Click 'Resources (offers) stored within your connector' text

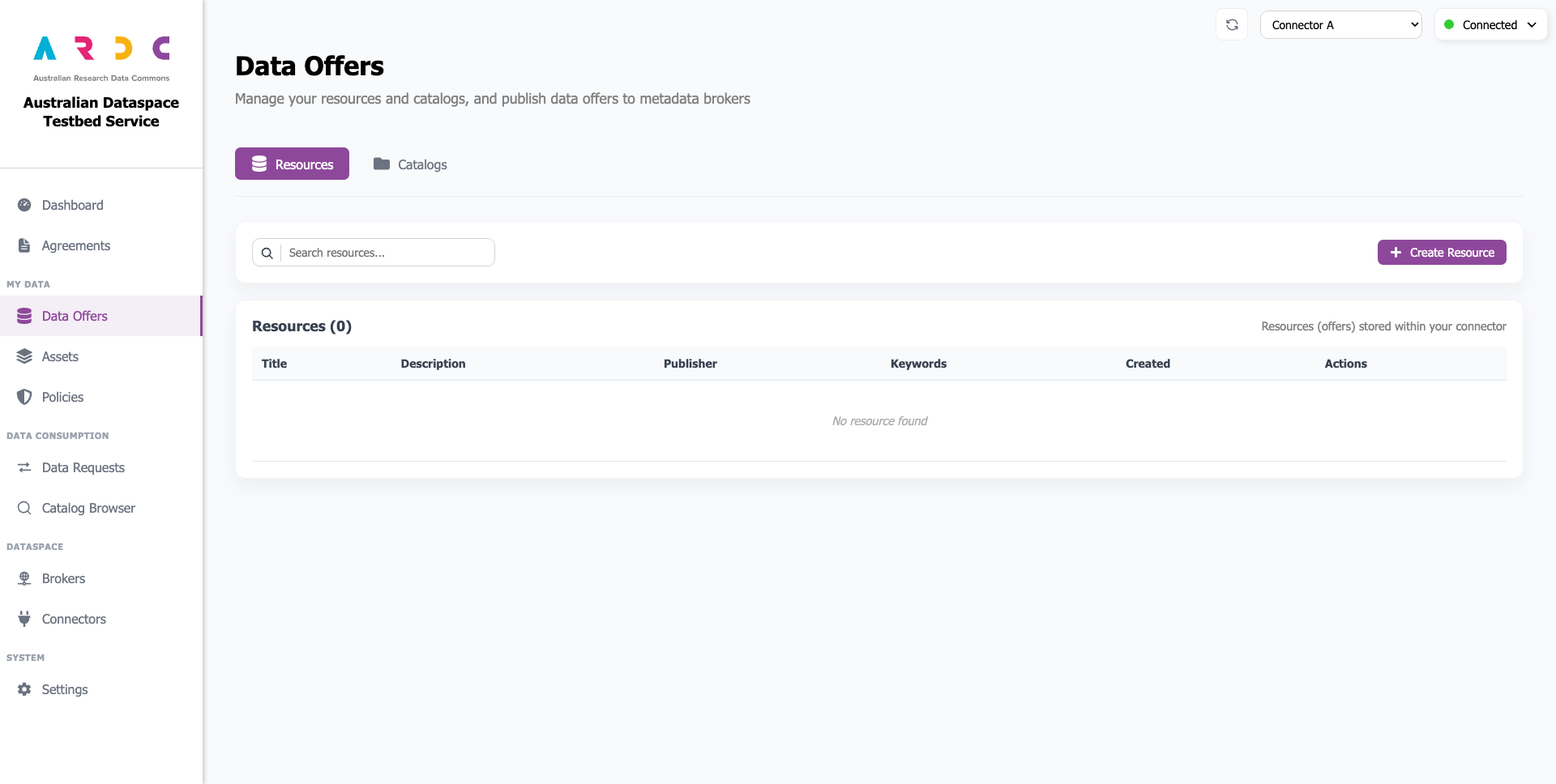1383,326
